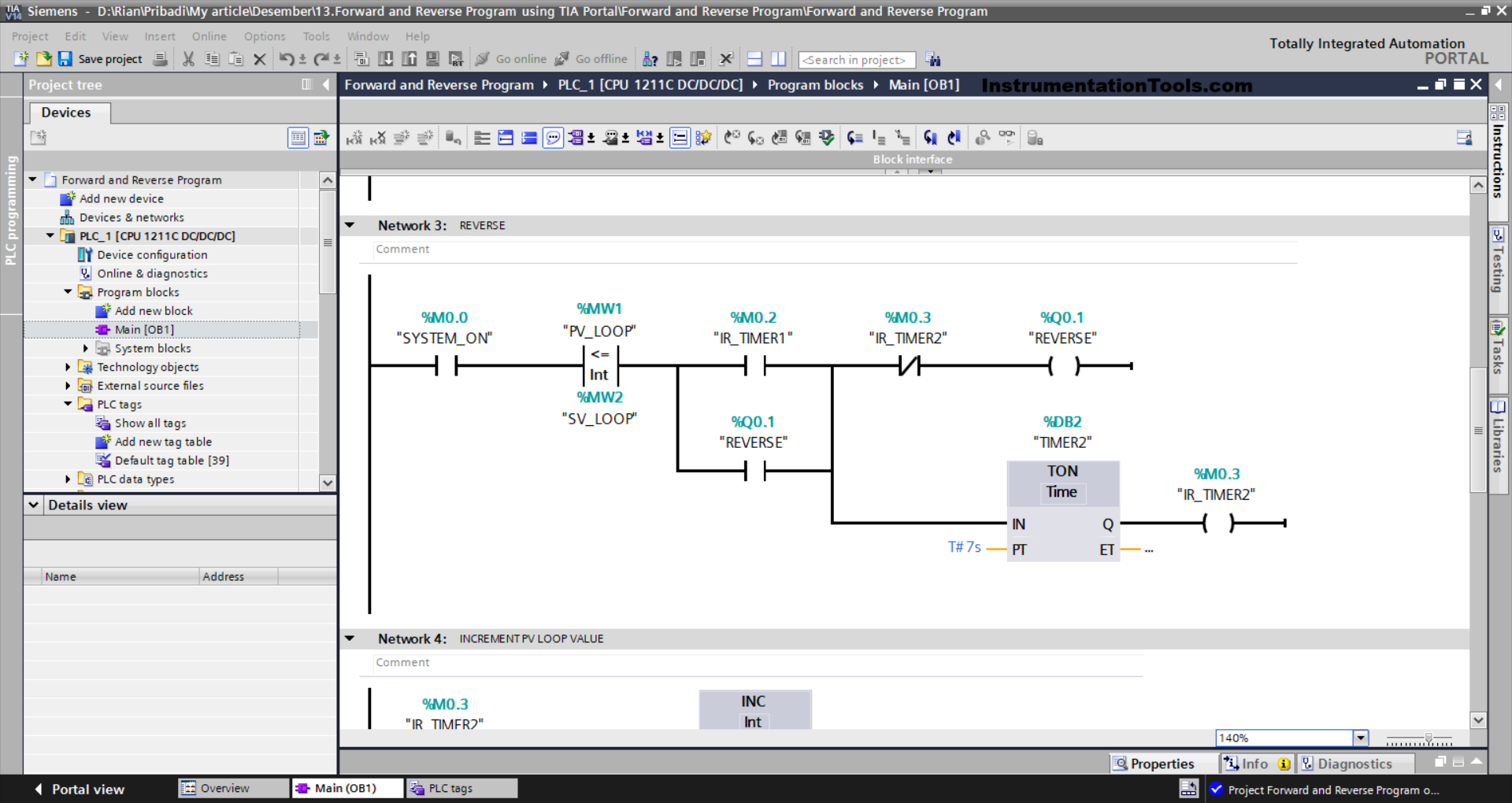This screenshot has height=803, width=1512.
Task: Toggle horizontal editor split
Action: tap(754, 59)
